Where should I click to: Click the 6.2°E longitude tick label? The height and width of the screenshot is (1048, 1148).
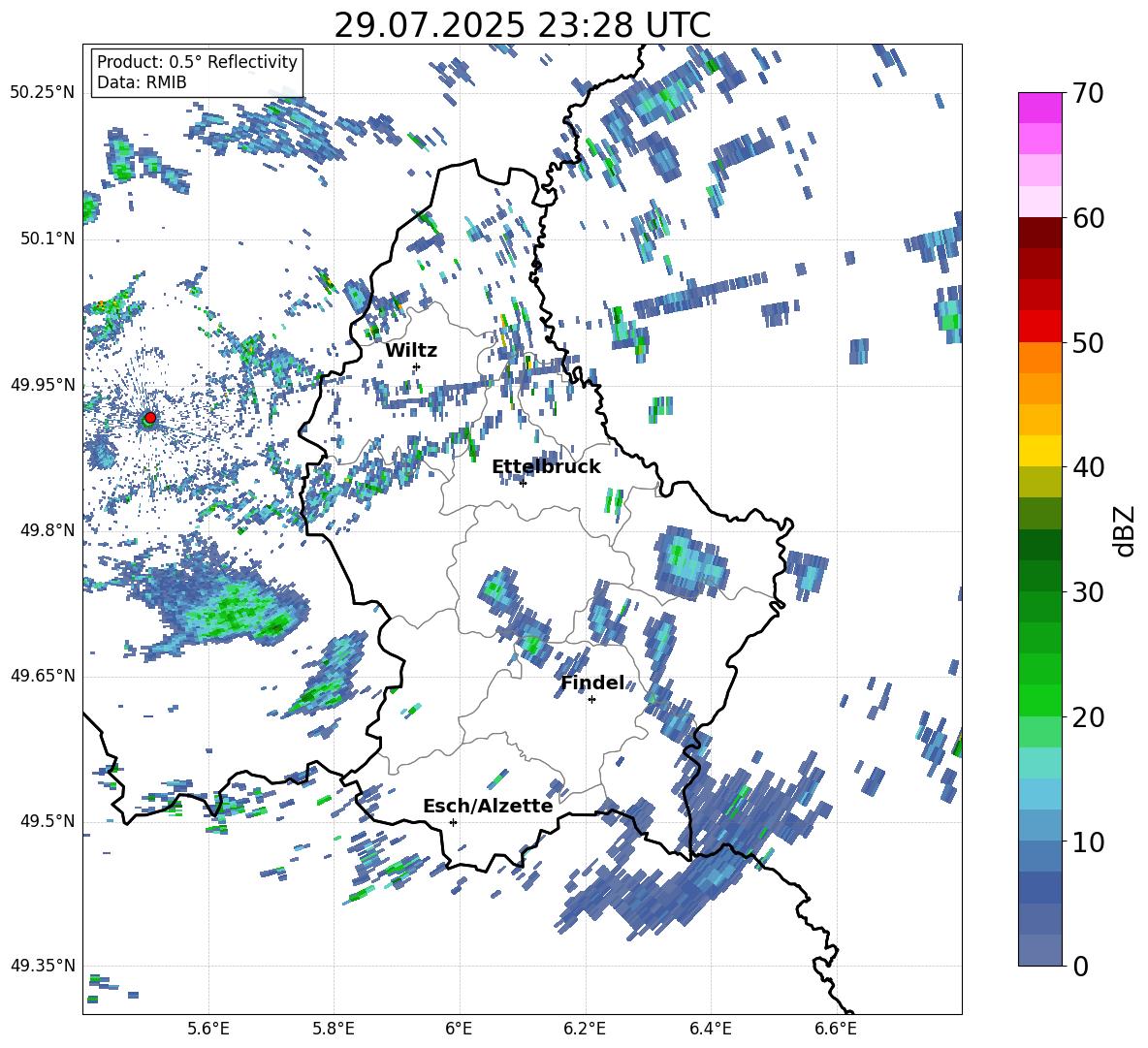pyautogui.click(x=585, y=1029)
